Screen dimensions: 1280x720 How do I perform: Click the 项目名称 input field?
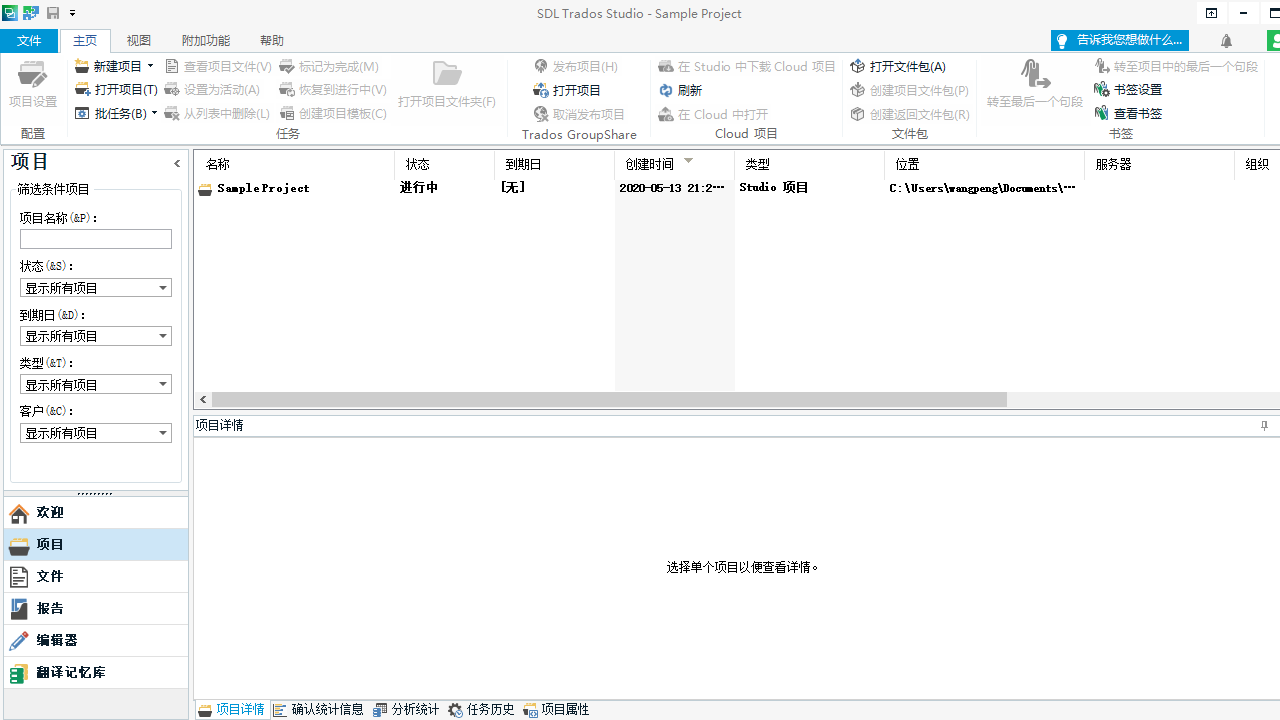point(95,239)
